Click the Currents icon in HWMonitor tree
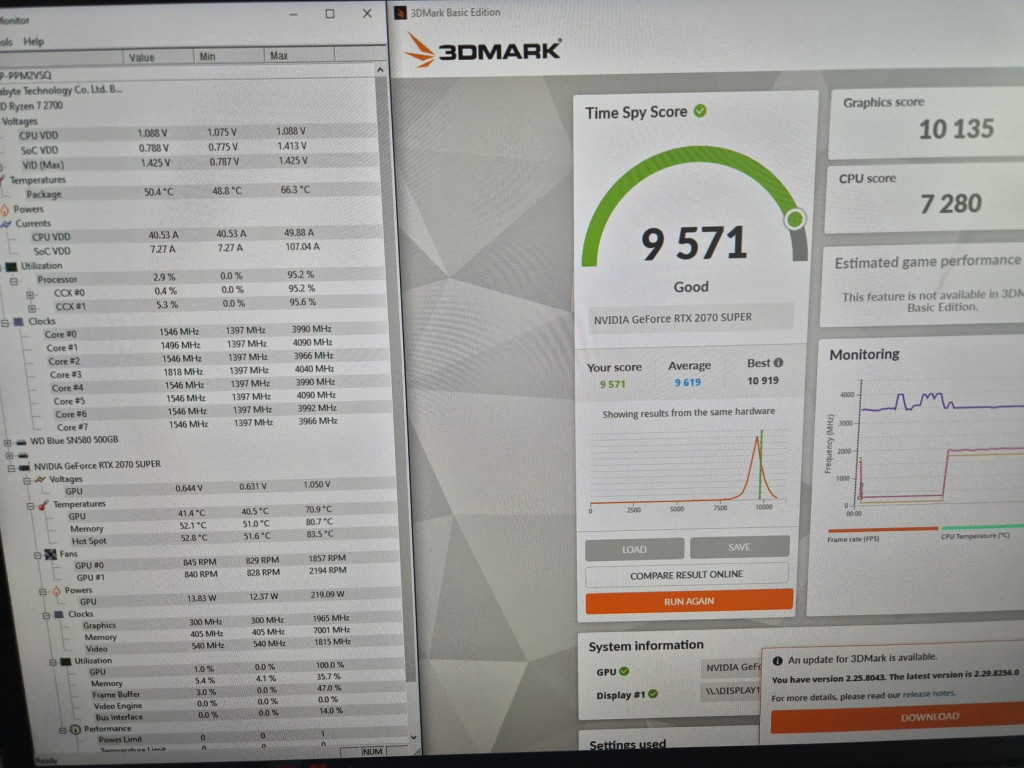Screen dimensions: 1024x768 click(x=7, y=223)
